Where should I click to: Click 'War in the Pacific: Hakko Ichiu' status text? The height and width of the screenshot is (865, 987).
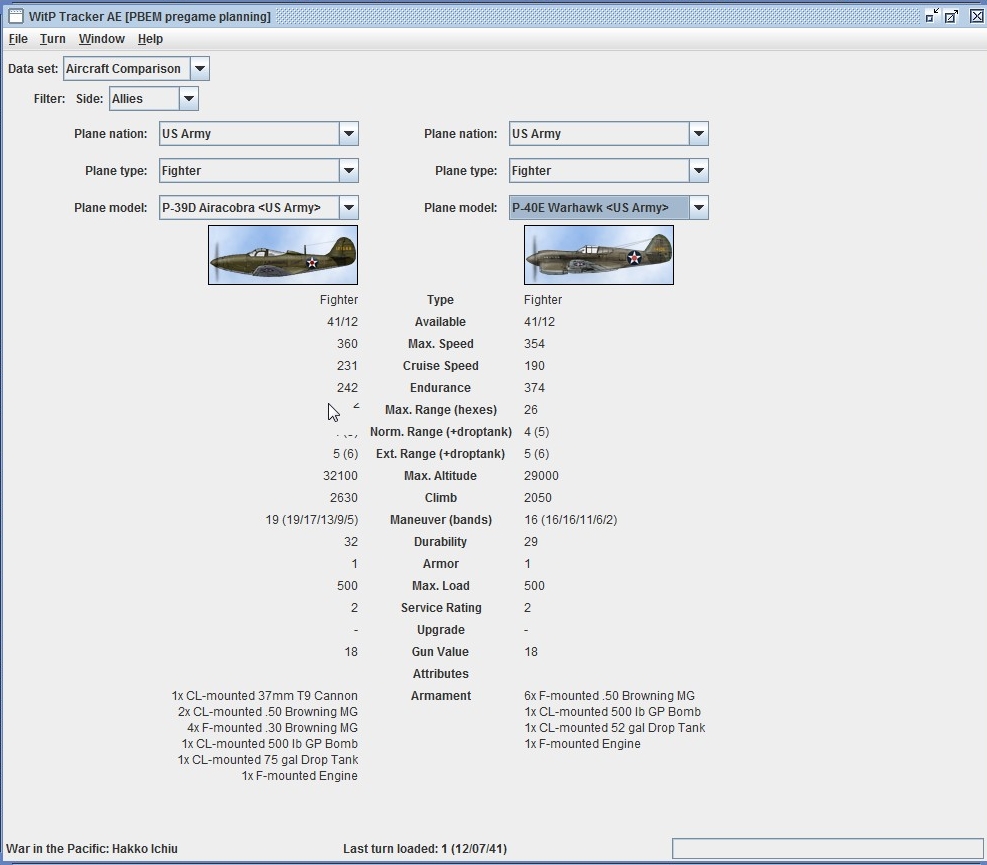[92, 849]
